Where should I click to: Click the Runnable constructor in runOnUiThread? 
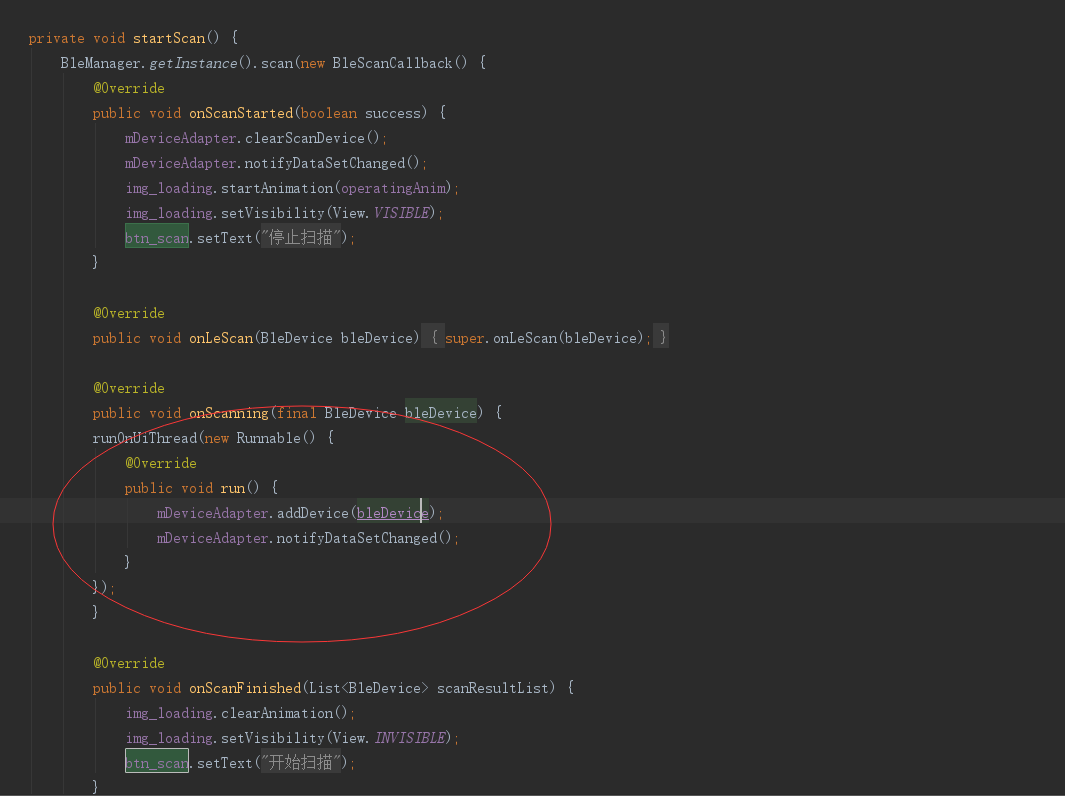tap(266, 437)
